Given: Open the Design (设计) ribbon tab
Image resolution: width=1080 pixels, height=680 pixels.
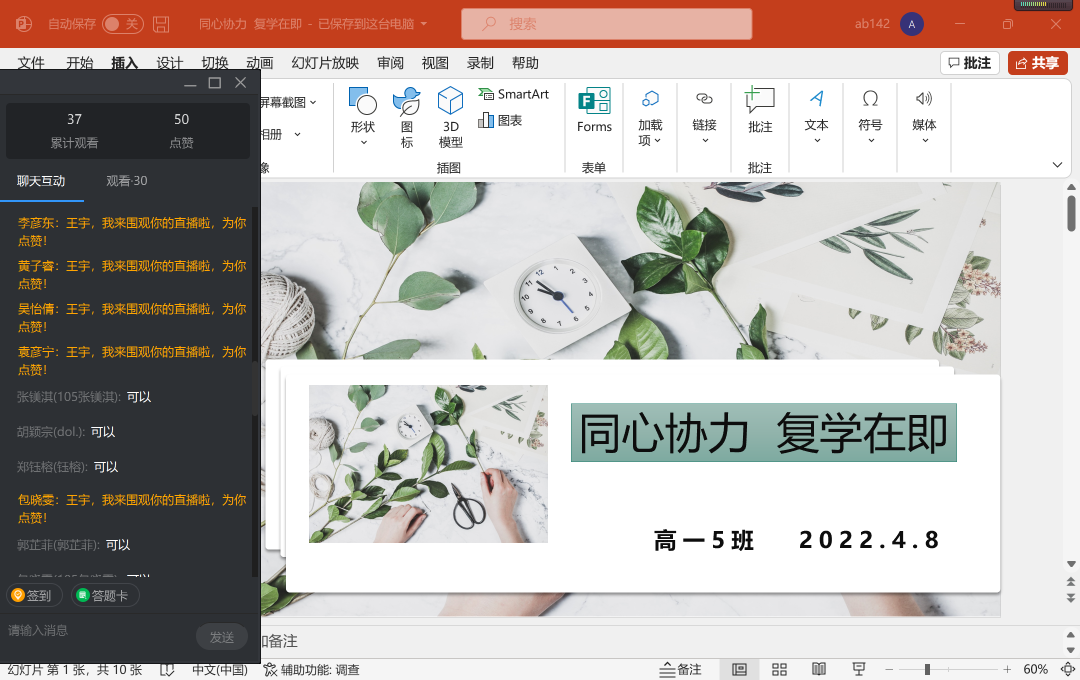Looking at the screenshot, I should [x=169, y=63].
